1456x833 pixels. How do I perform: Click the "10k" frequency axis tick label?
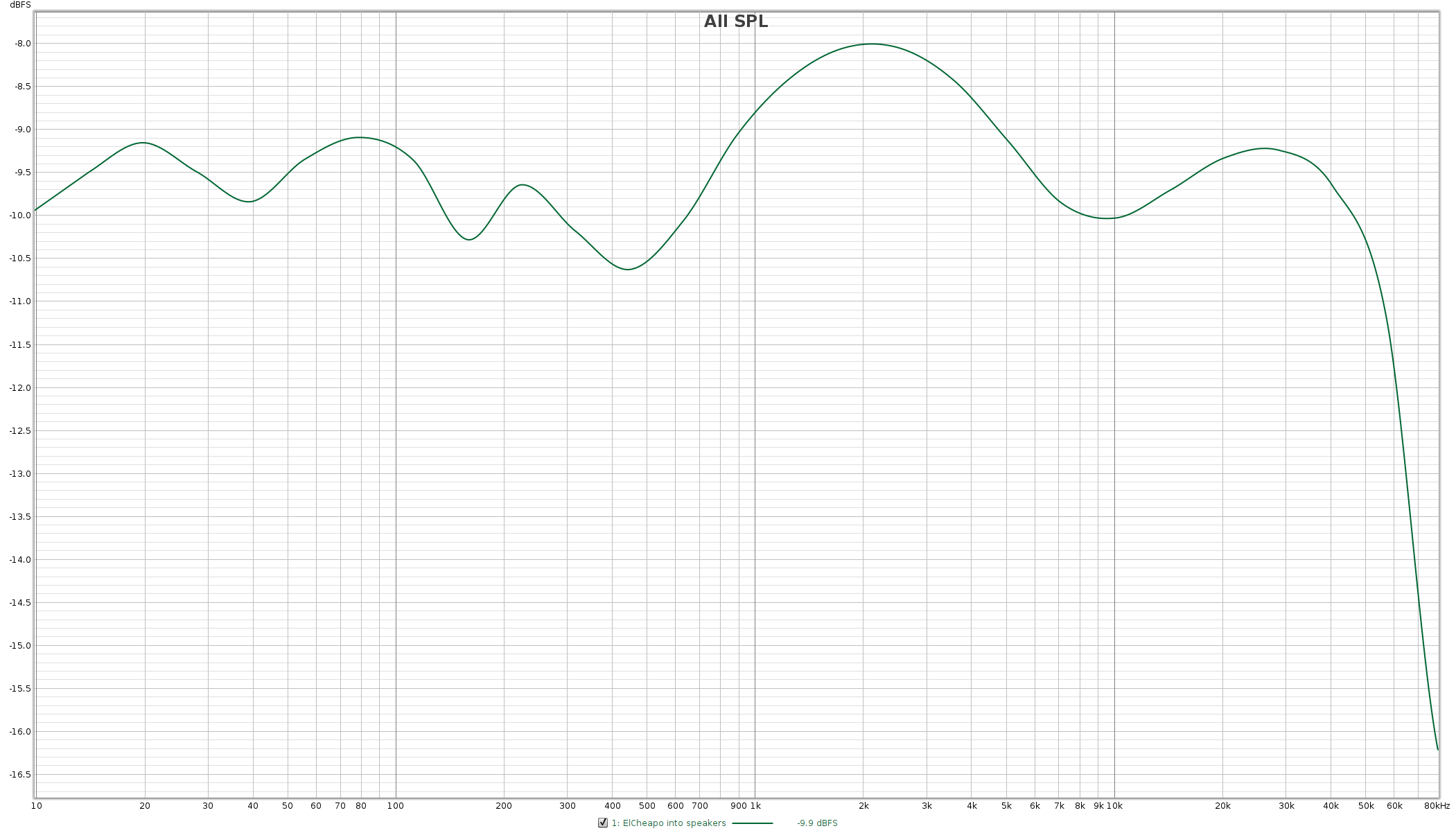1114,806
